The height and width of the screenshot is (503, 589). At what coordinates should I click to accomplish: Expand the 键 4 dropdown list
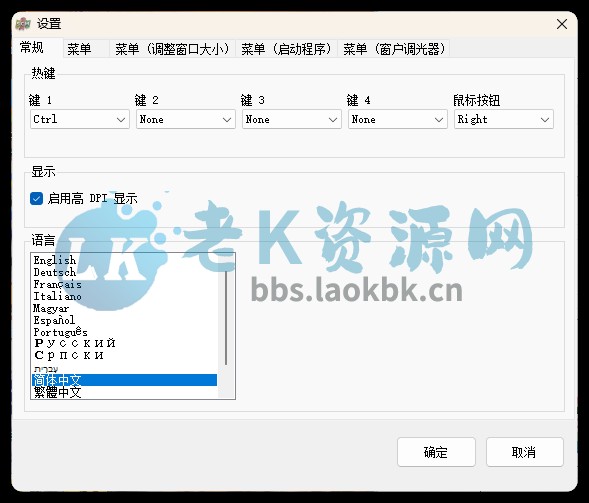[x=397, y=119]
